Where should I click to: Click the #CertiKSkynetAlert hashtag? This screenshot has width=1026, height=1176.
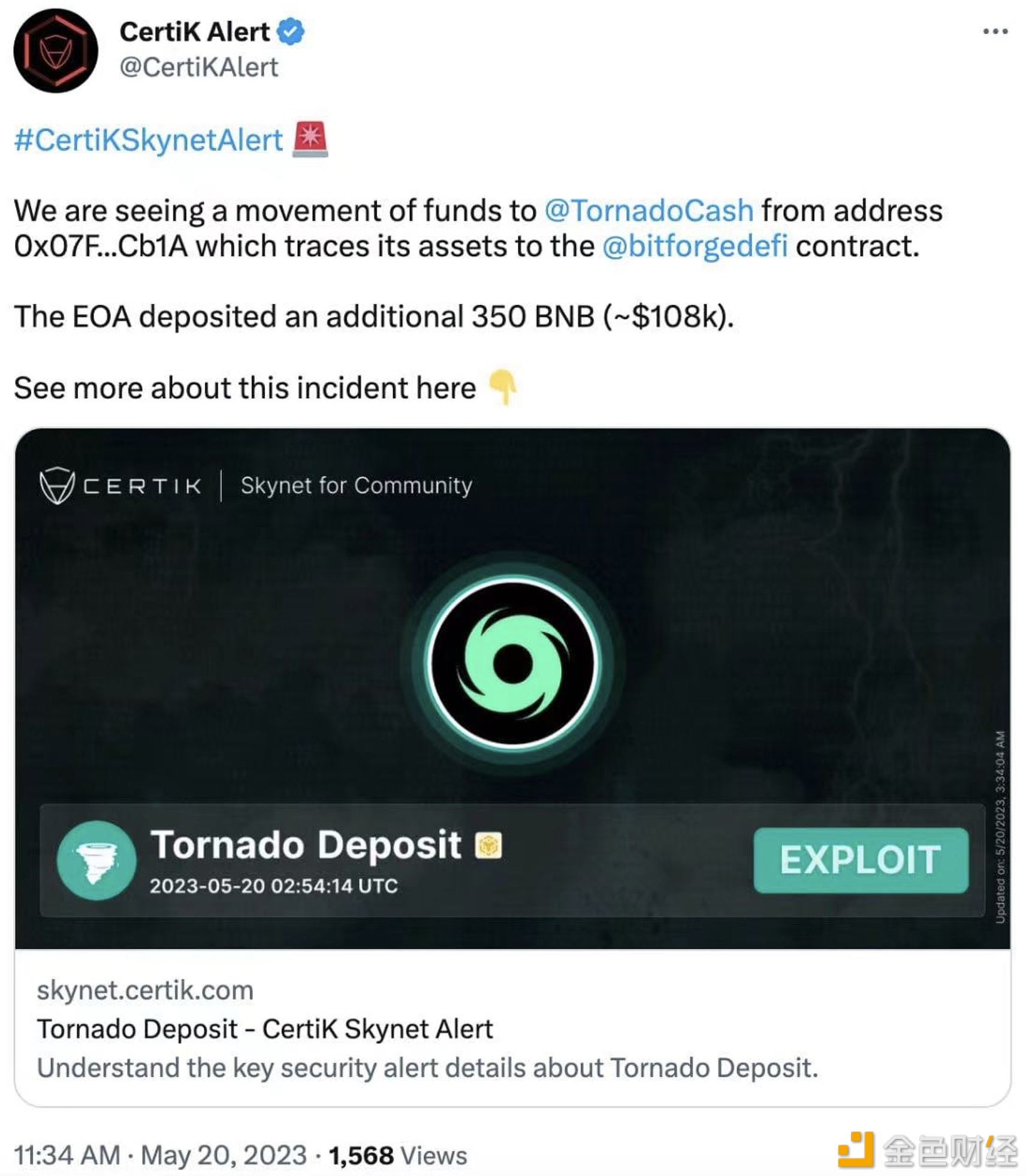(148, 140)
